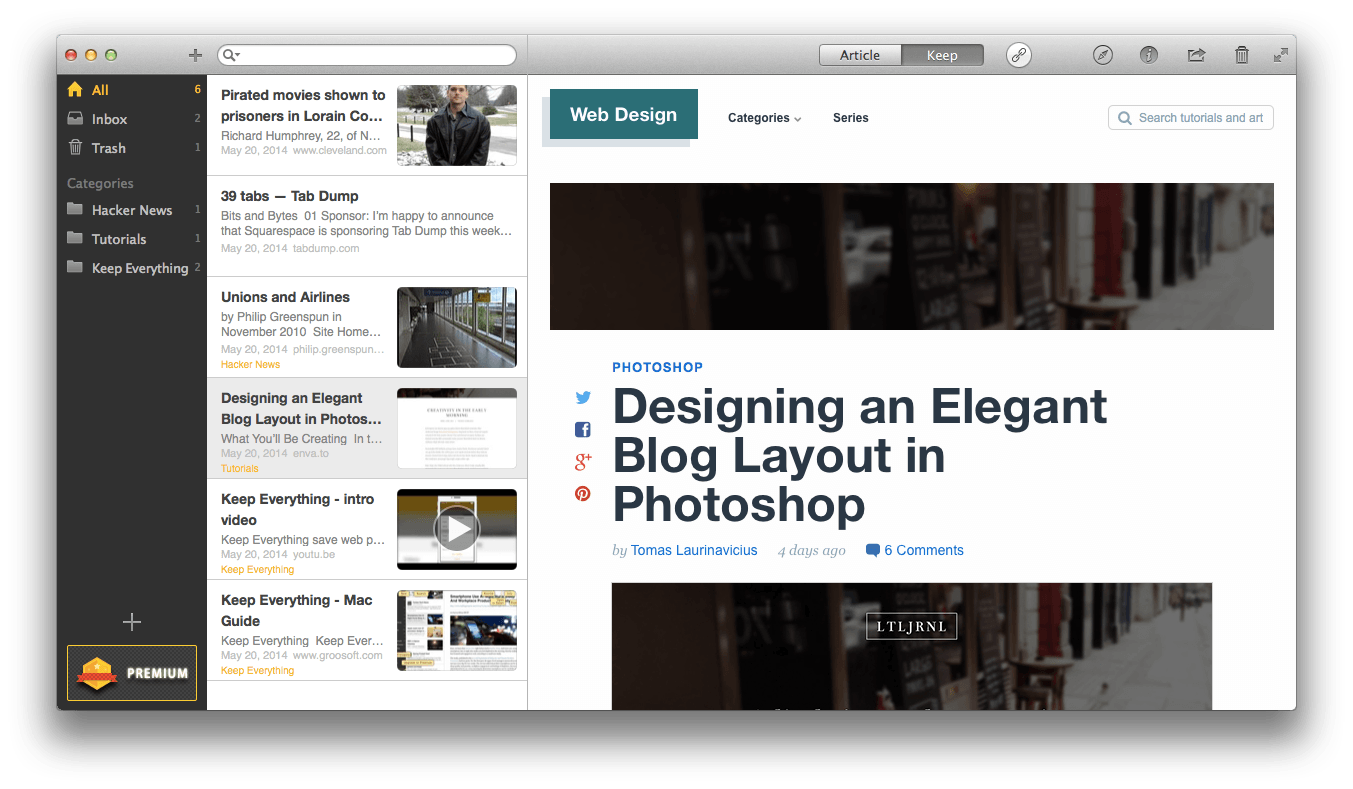Click the Categories heading in sidebar
This screenshot has width=1353, height=789.
(x=100, y=184)
